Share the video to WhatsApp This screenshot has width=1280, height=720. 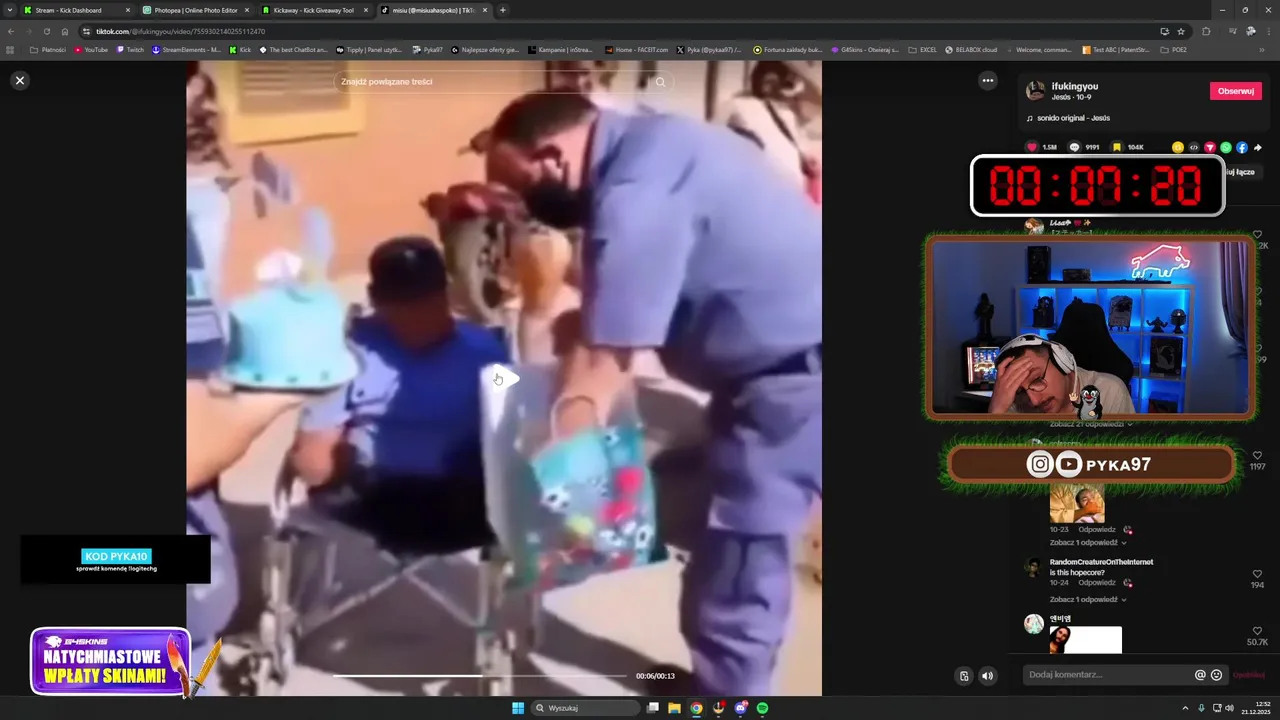pos(1226,147)
